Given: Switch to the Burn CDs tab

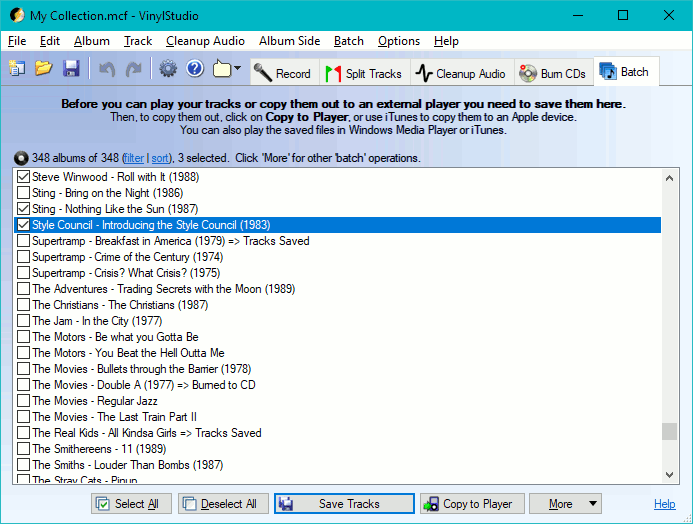Looking at the screenshot, I should [553, 73].
